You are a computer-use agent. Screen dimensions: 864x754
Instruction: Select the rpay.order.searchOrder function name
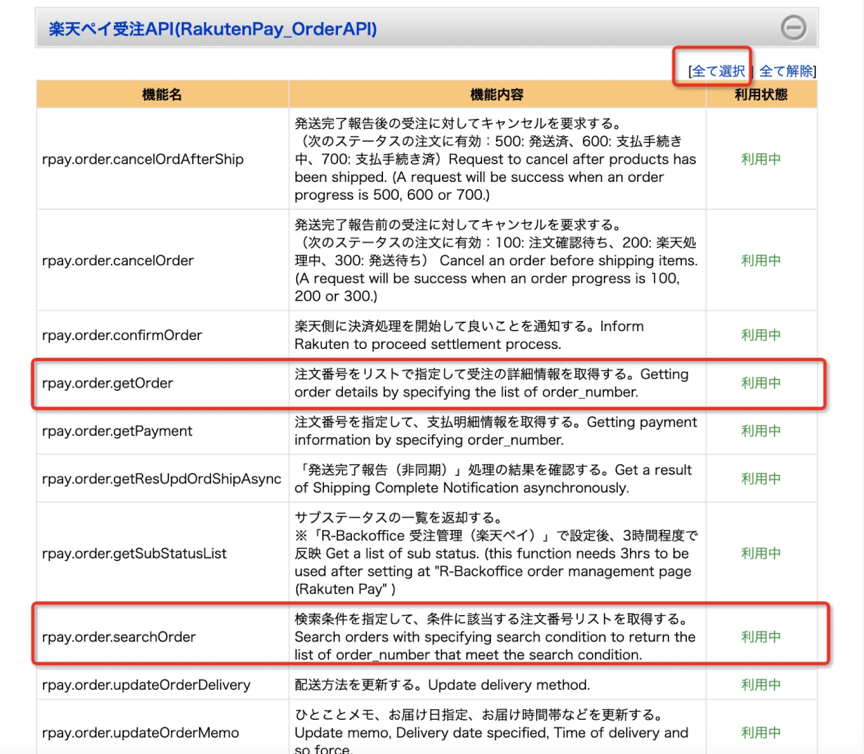coord(119,637)
